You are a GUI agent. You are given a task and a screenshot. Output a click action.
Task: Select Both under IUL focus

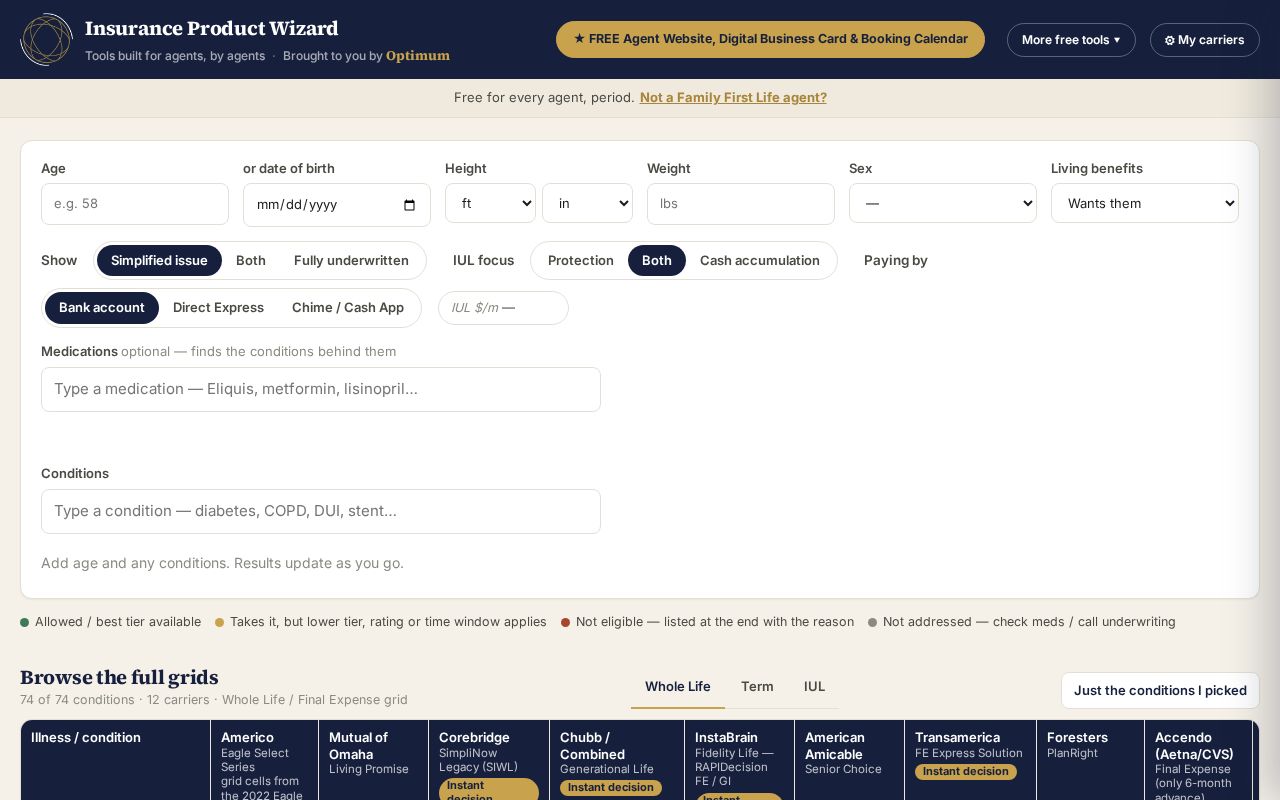tap(657, 260)
